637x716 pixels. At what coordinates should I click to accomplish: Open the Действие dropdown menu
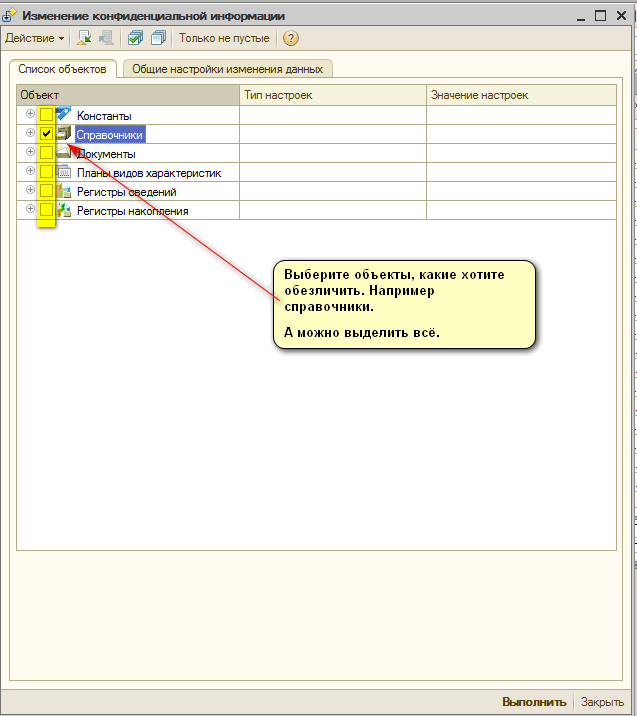tap(34, 38)
